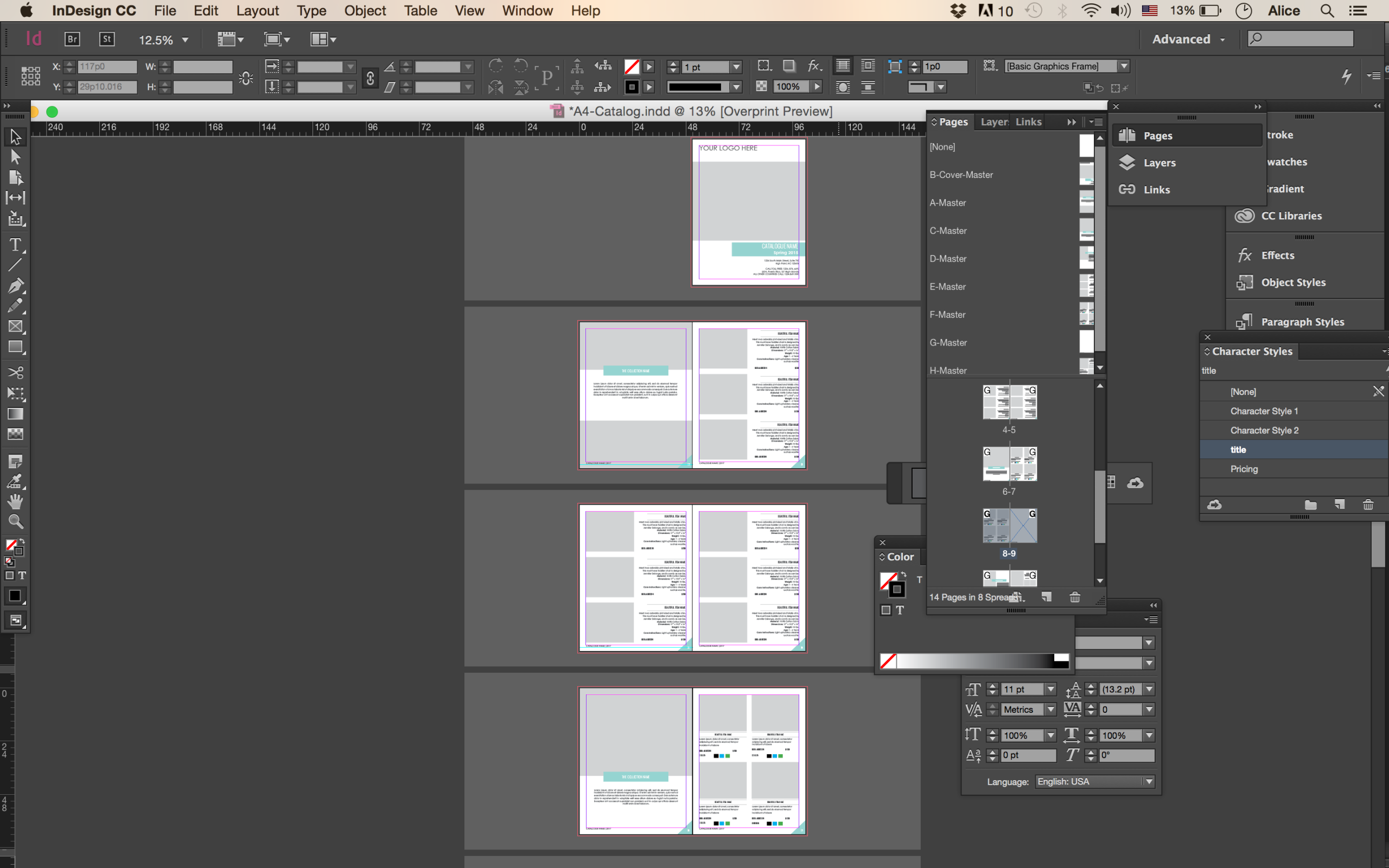1389x868 pixels.
Task: Open Basic Graphics Frame style dropdown
Action: click(x=1124, y=67)
